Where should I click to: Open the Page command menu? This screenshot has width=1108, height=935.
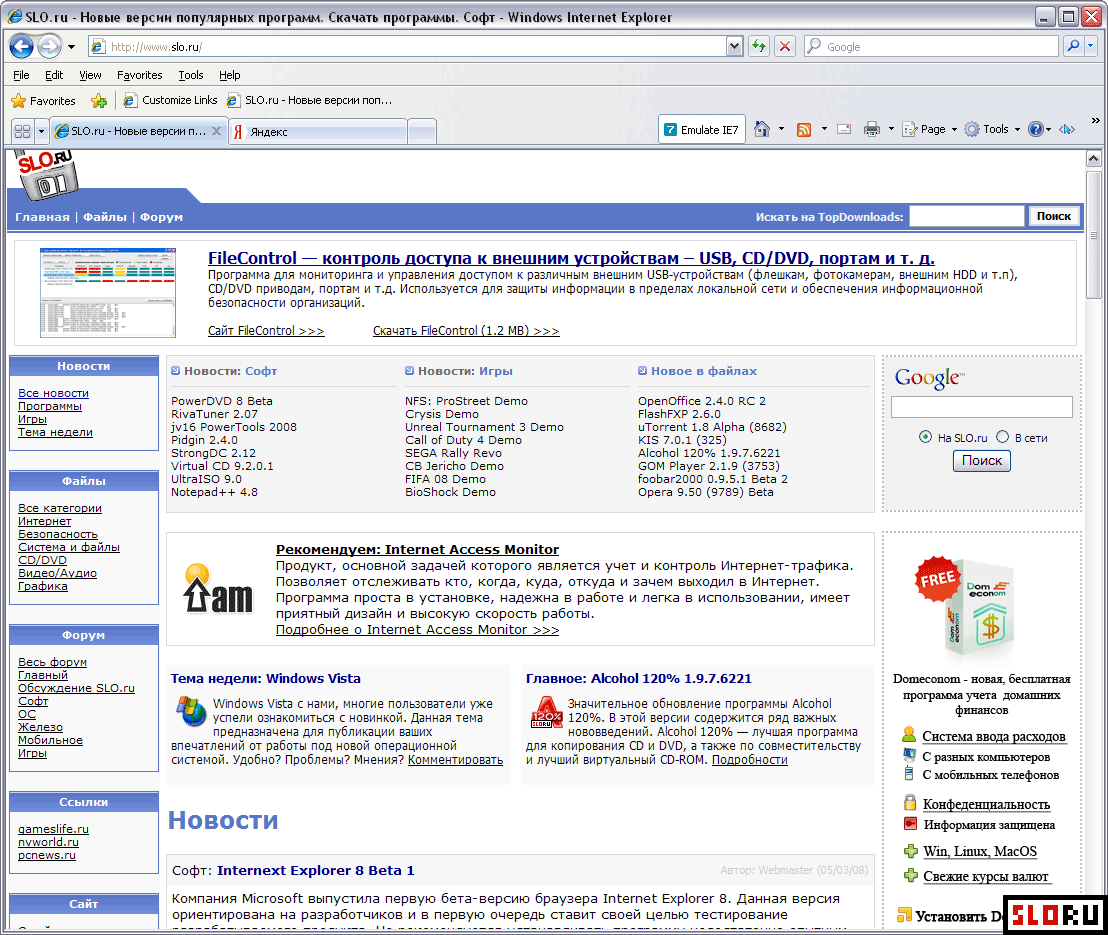click(x=929, y=129)
